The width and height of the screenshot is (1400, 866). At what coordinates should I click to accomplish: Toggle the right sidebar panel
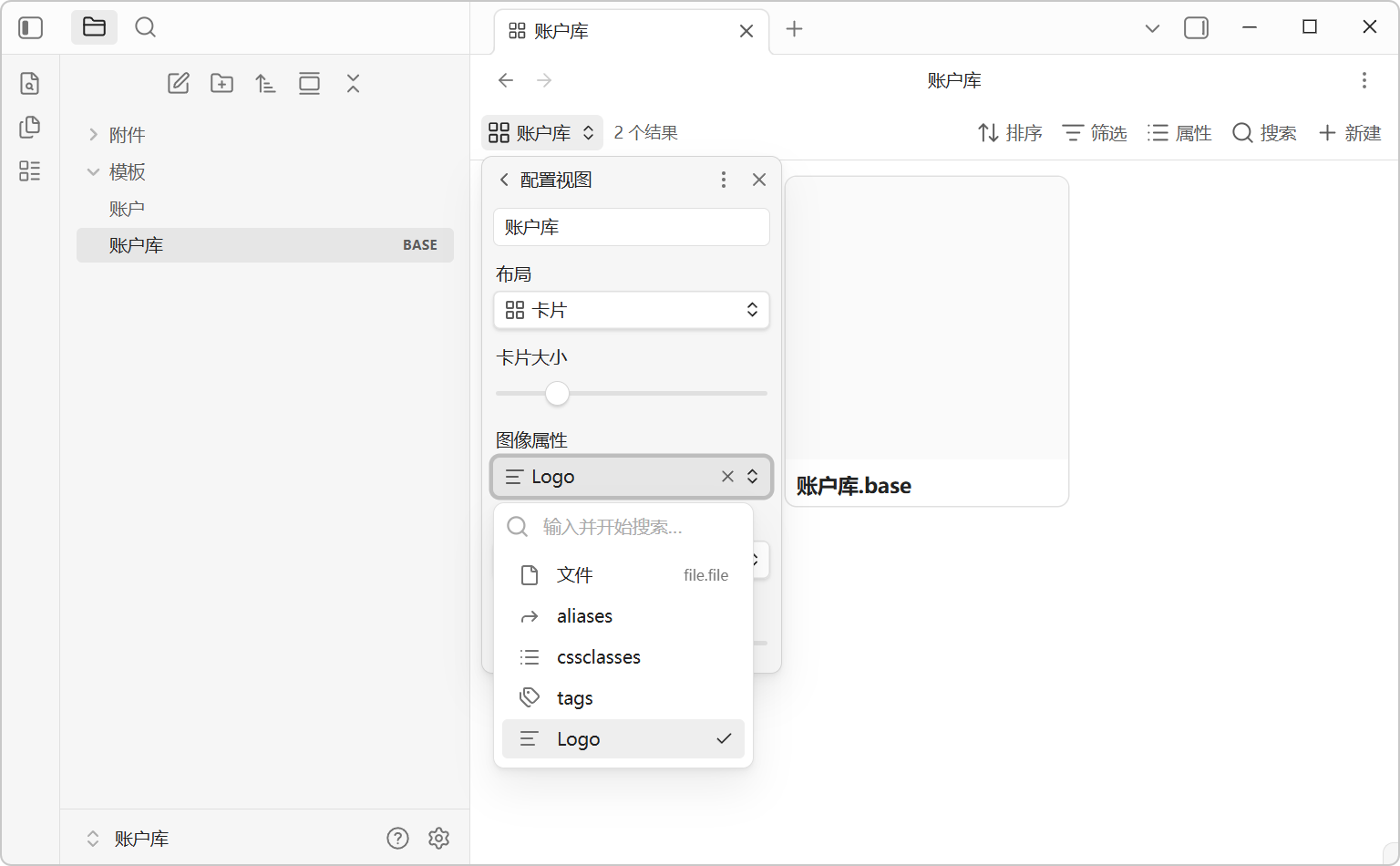pyautogui.click(x=1196, y=28)
